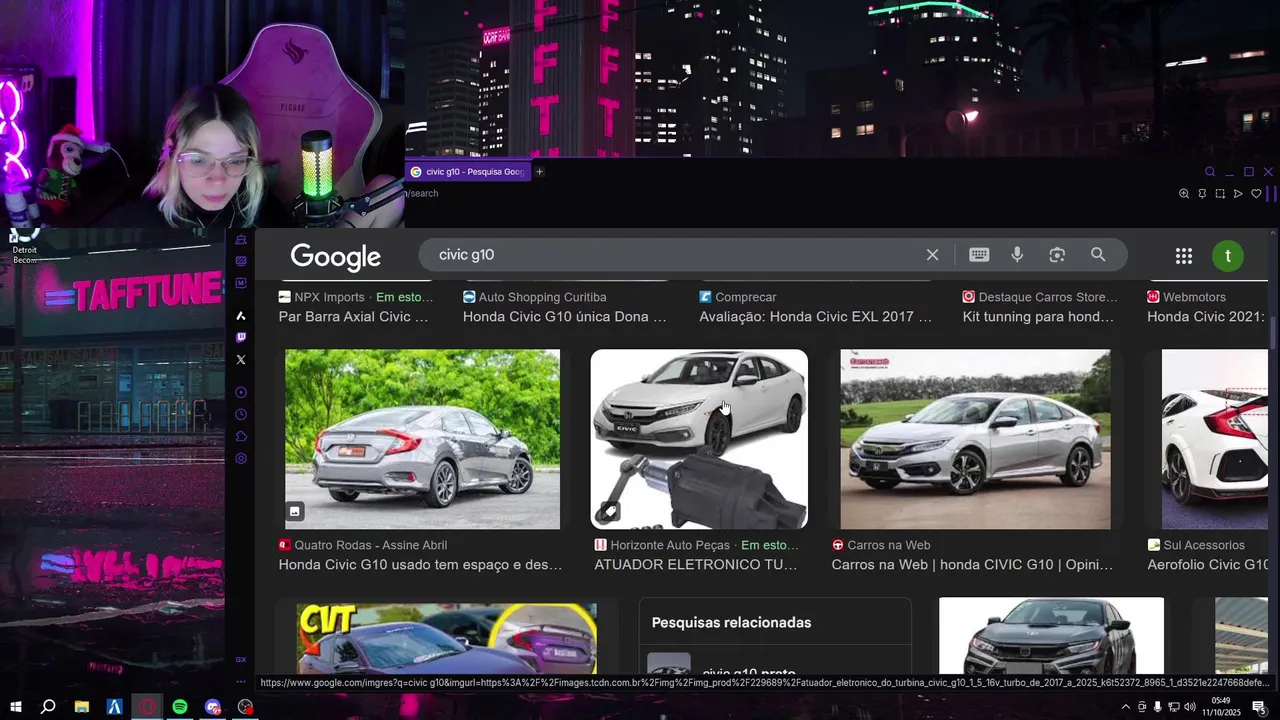The height and width of the screenshot is (720, 1280).
Task: Open Windows taskbar search
Action: tap(48, 707)
